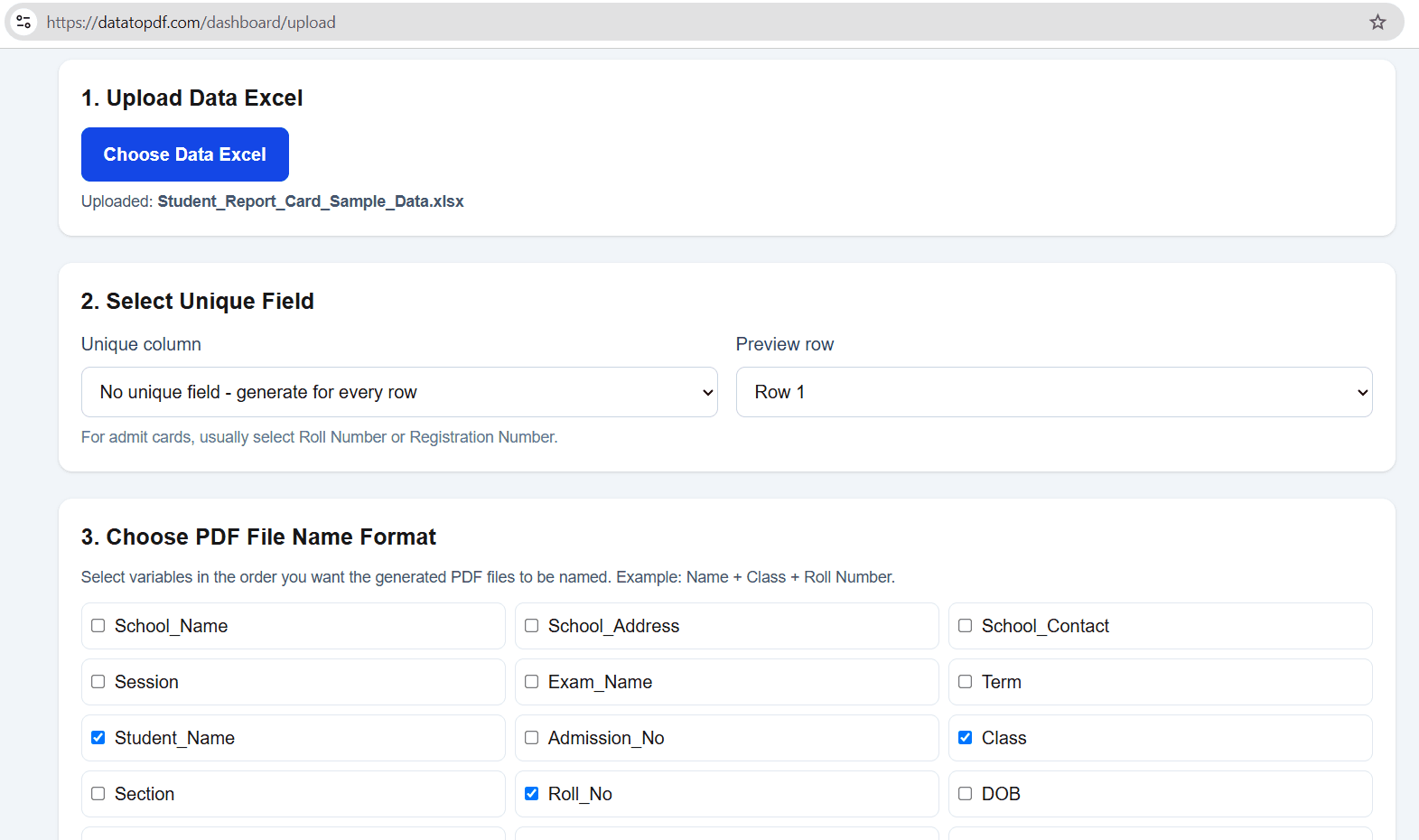Click the admit cards hint text
This screenshot has height=840, width=1419.
[320, 437]
